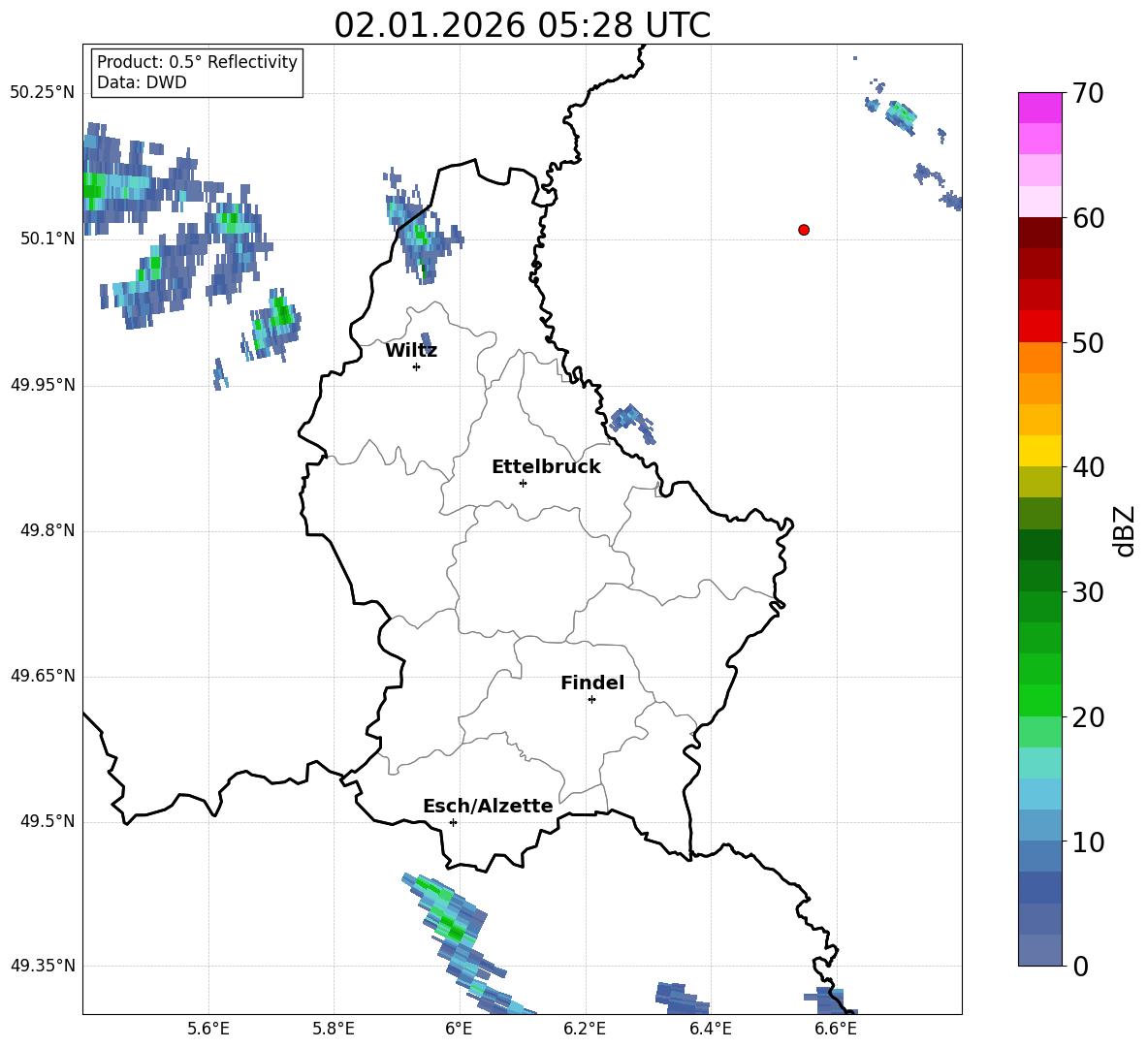Click the 6.2°E longitude label
Viewport: 1148px width, 1048px height.
pyautogui.click(x=585, y=1029)
